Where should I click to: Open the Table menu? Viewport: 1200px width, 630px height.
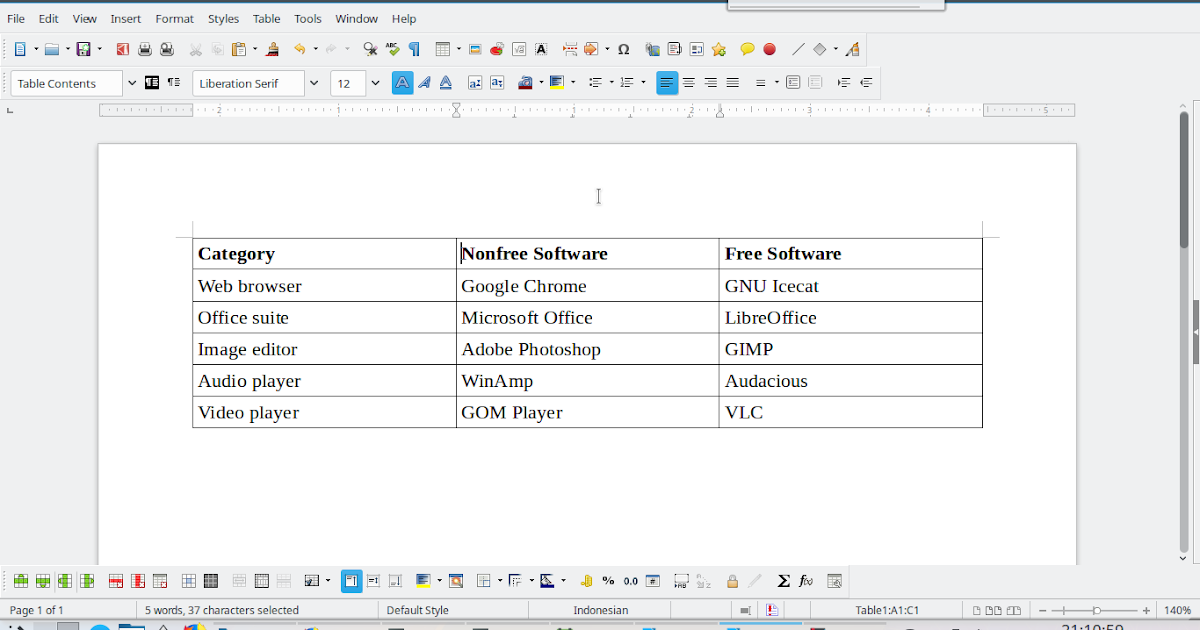[x=266, y=18]
